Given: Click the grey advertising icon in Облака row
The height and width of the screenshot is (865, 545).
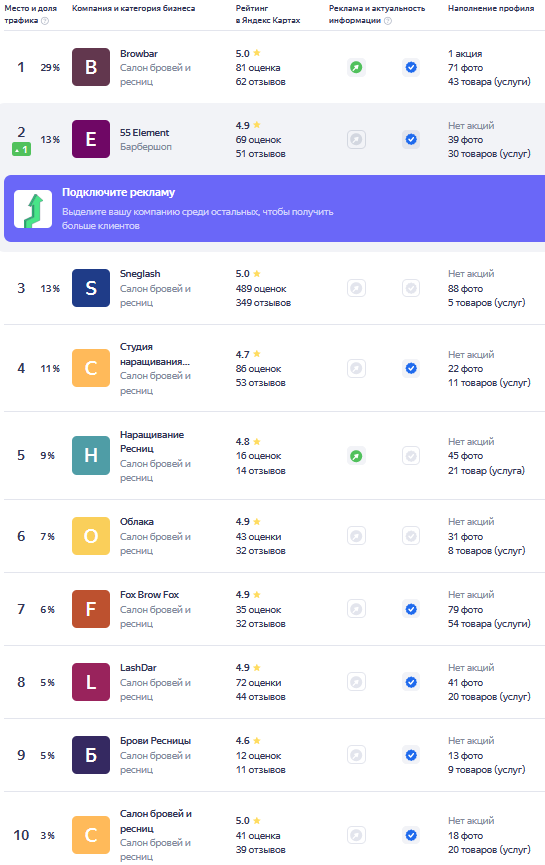Looking at the screenshot, I should coord(356,536).
